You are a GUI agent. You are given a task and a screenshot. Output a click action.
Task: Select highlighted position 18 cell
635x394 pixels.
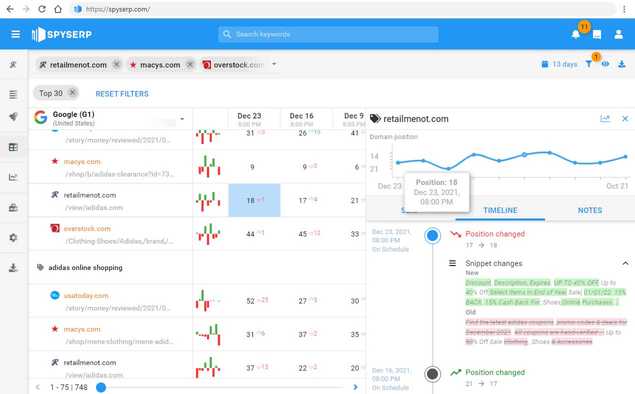coord(254,200)
